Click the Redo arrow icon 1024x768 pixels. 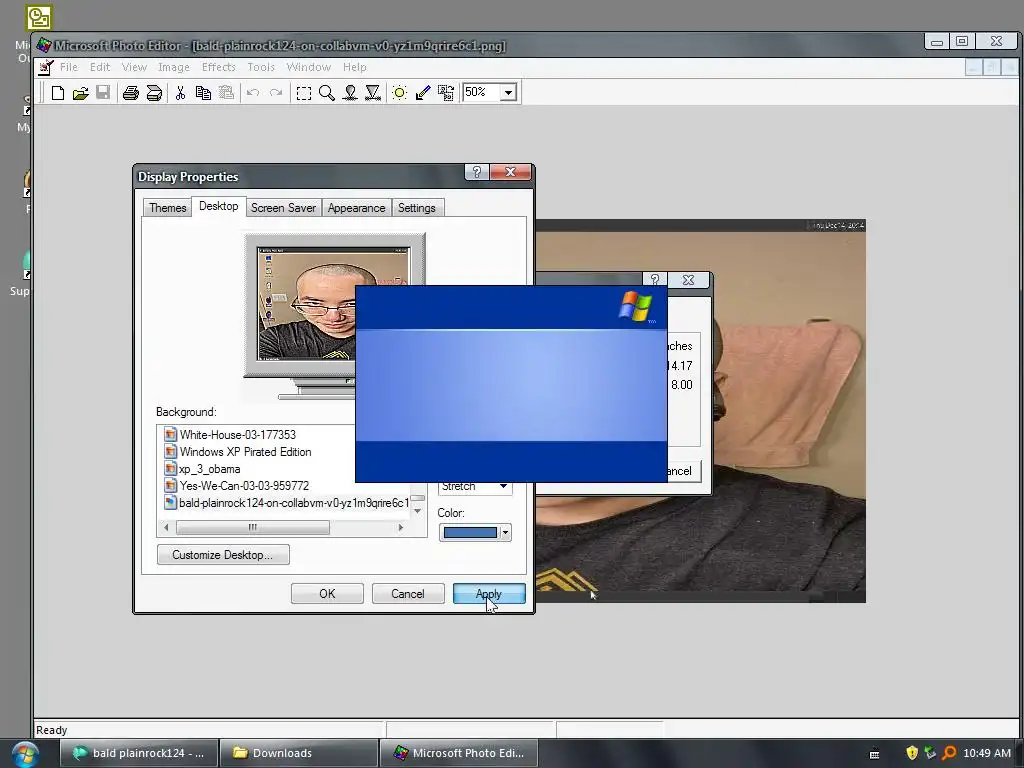pos(276,93)
